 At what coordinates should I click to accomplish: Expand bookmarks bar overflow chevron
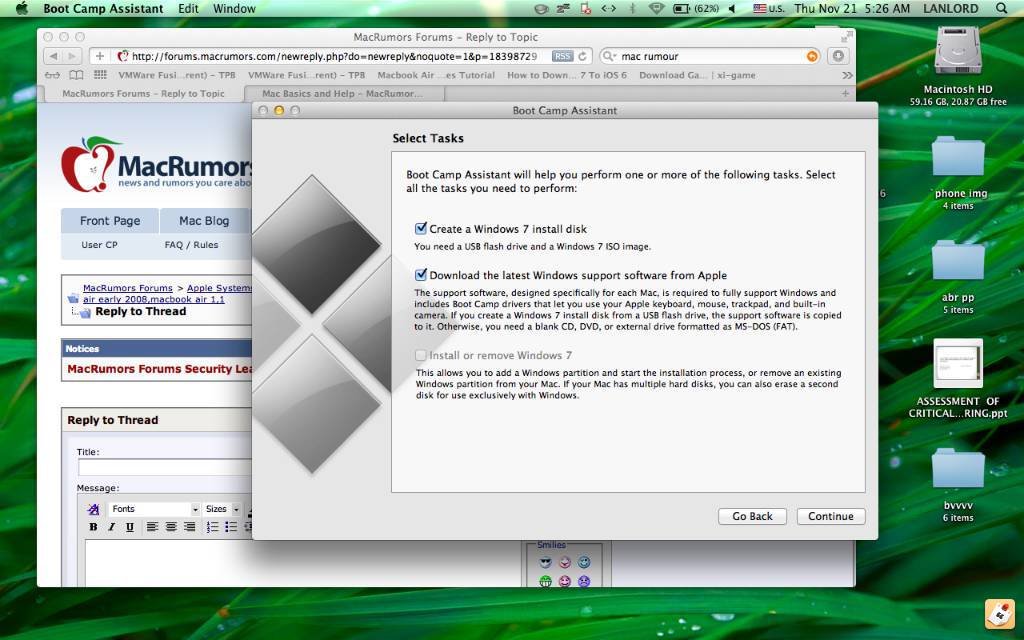(x=847, y=75)
